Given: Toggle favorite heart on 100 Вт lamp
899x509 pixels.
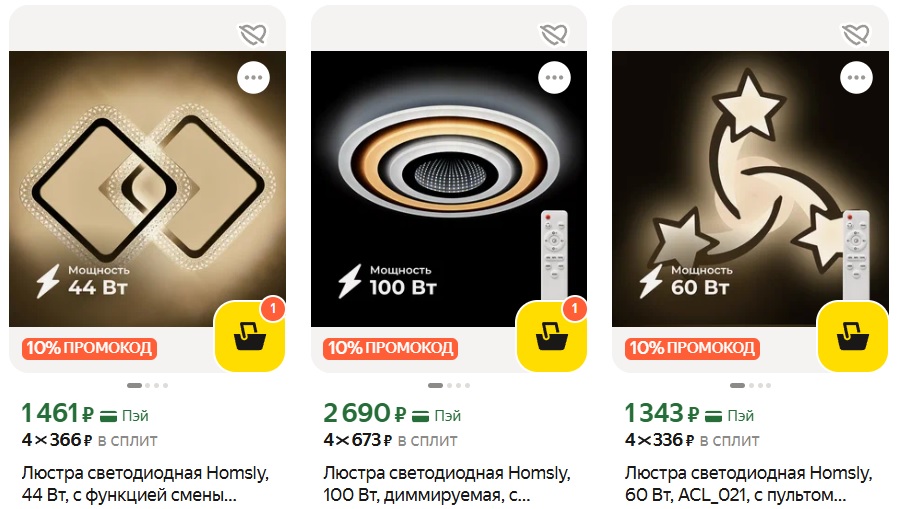Looking at the screenshot, I should coord(554,34).
